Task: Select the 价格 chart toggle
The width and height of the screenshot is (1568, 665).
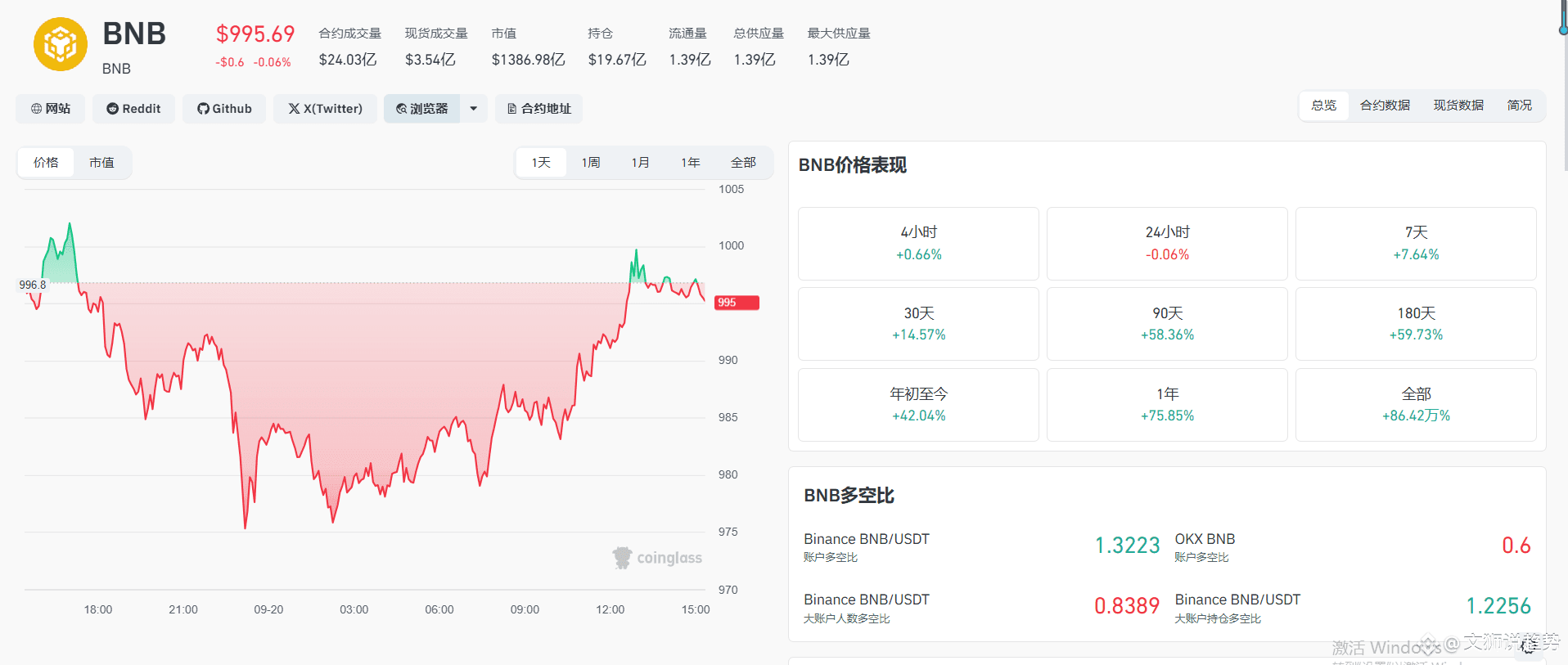Action: click(x=46, y=163)
